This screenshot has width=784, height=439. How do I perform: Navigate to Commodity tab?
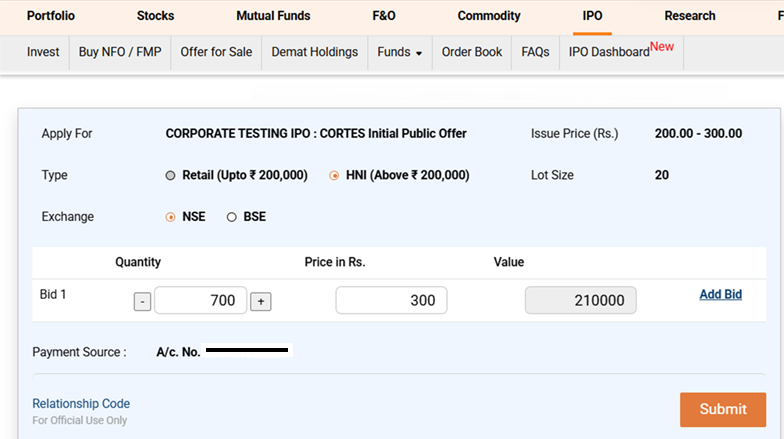click(x=489, y=16)
